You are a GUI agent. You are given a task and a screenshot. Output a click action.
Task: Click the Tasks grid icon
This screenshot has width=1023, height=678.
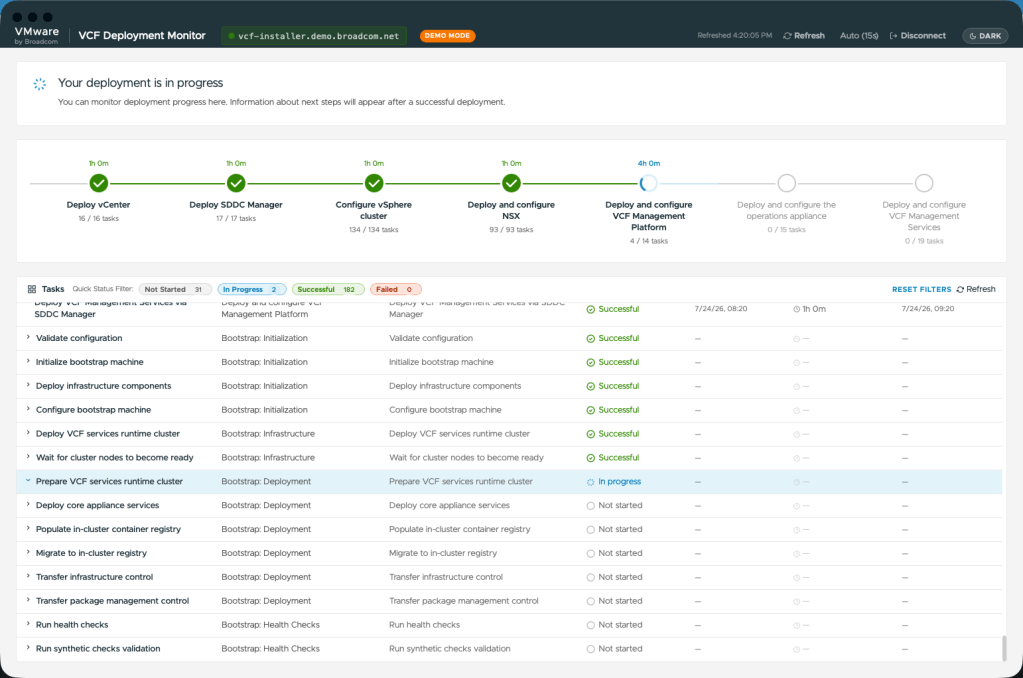(x=31, y=289)
